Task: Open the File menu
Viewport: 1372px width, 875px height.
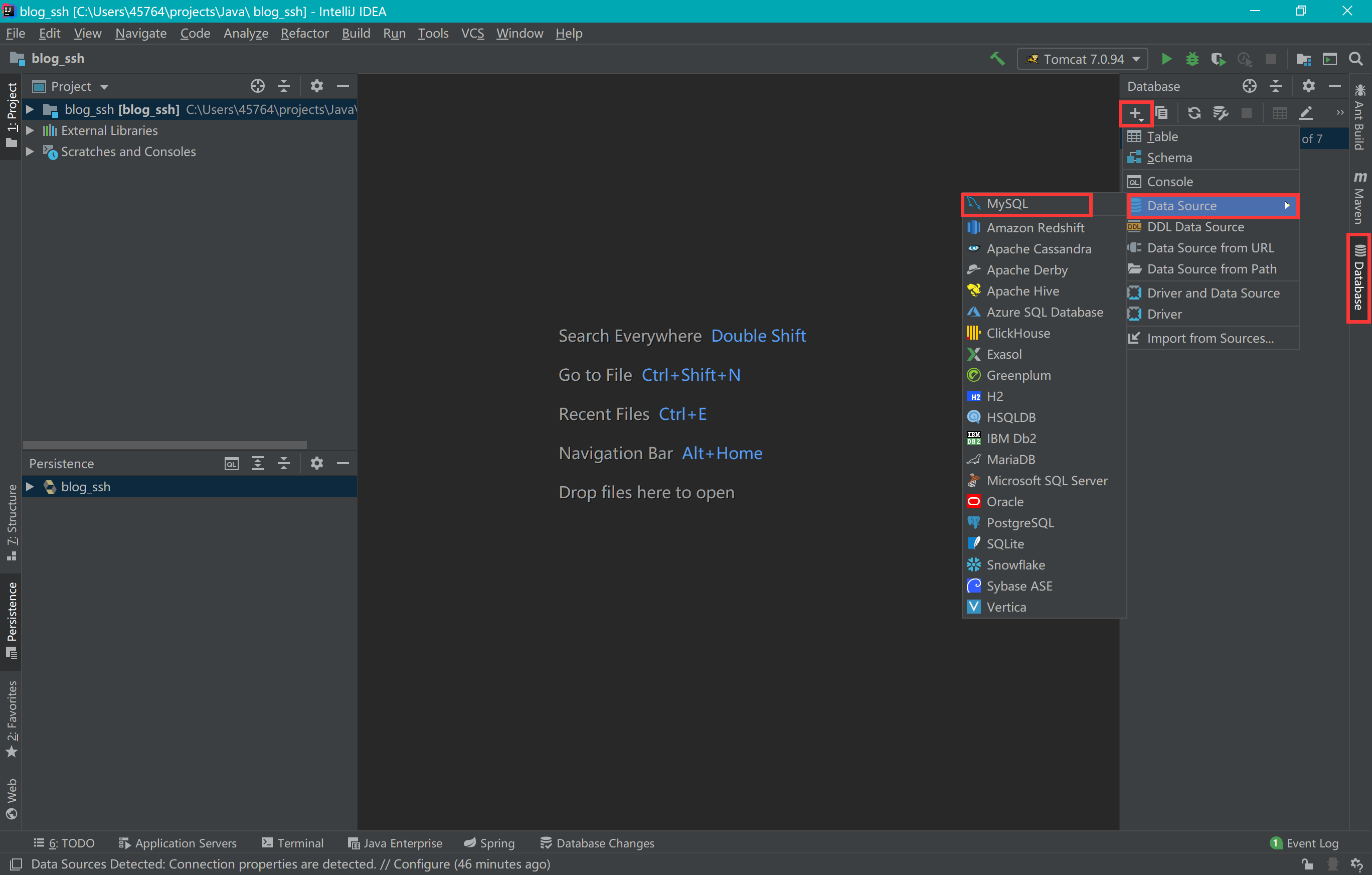Action: 16,33
